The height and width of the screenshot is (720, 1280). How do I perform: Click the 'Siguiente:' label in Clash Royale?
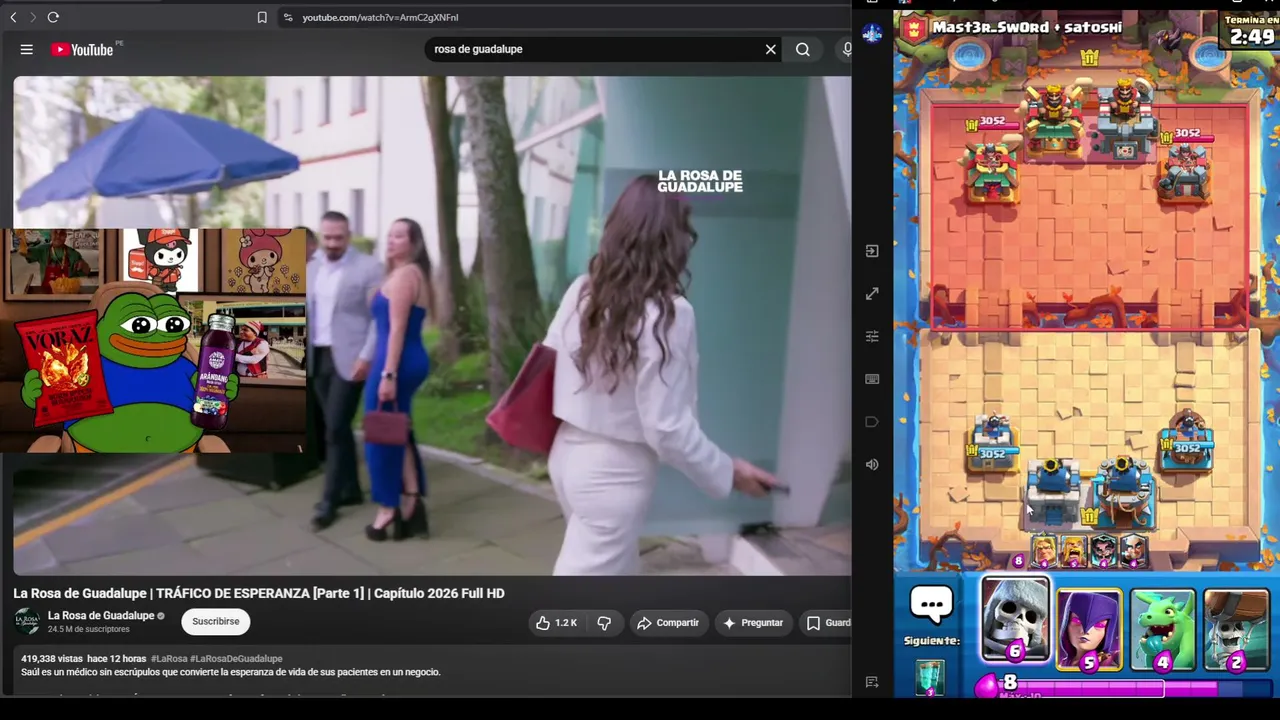pyautogui.click(x=932, y=640)
